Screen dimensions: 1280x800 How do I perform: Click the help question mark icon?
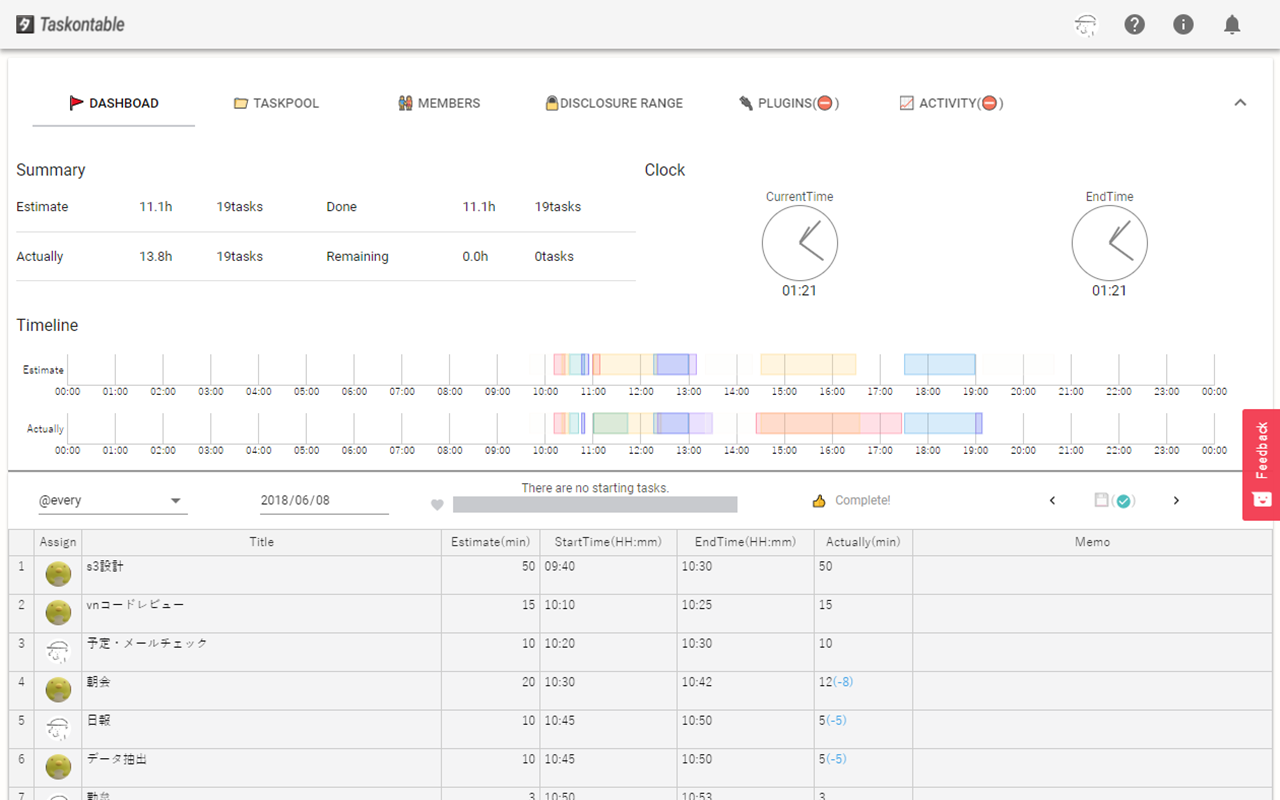(1134, 24)
